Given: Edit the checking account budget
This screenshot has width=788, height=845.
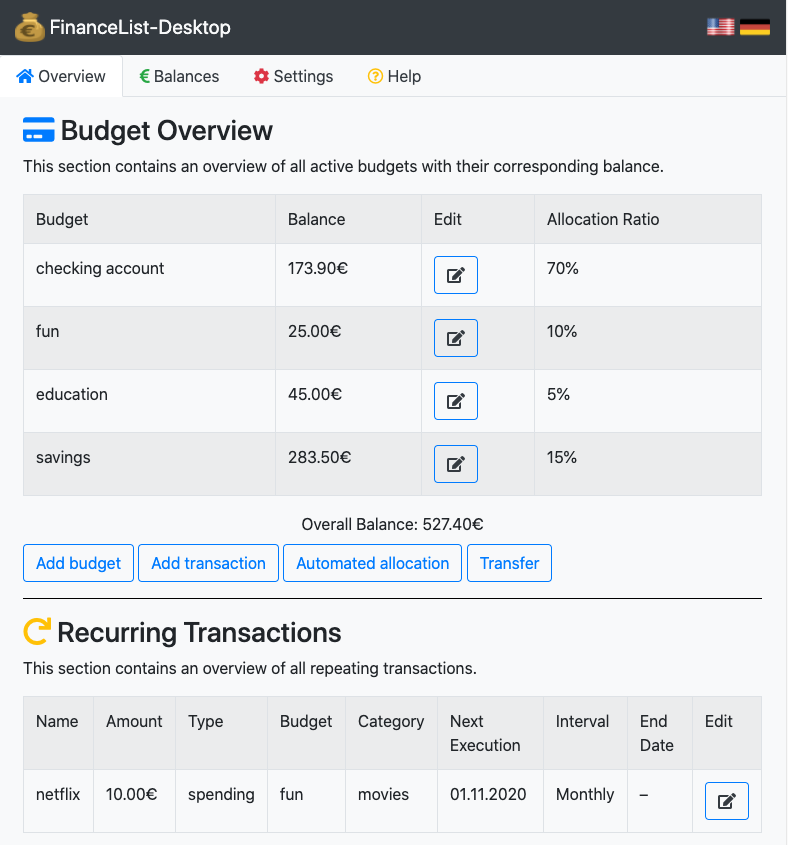Looking at the screenshot, I should point(455,275).
